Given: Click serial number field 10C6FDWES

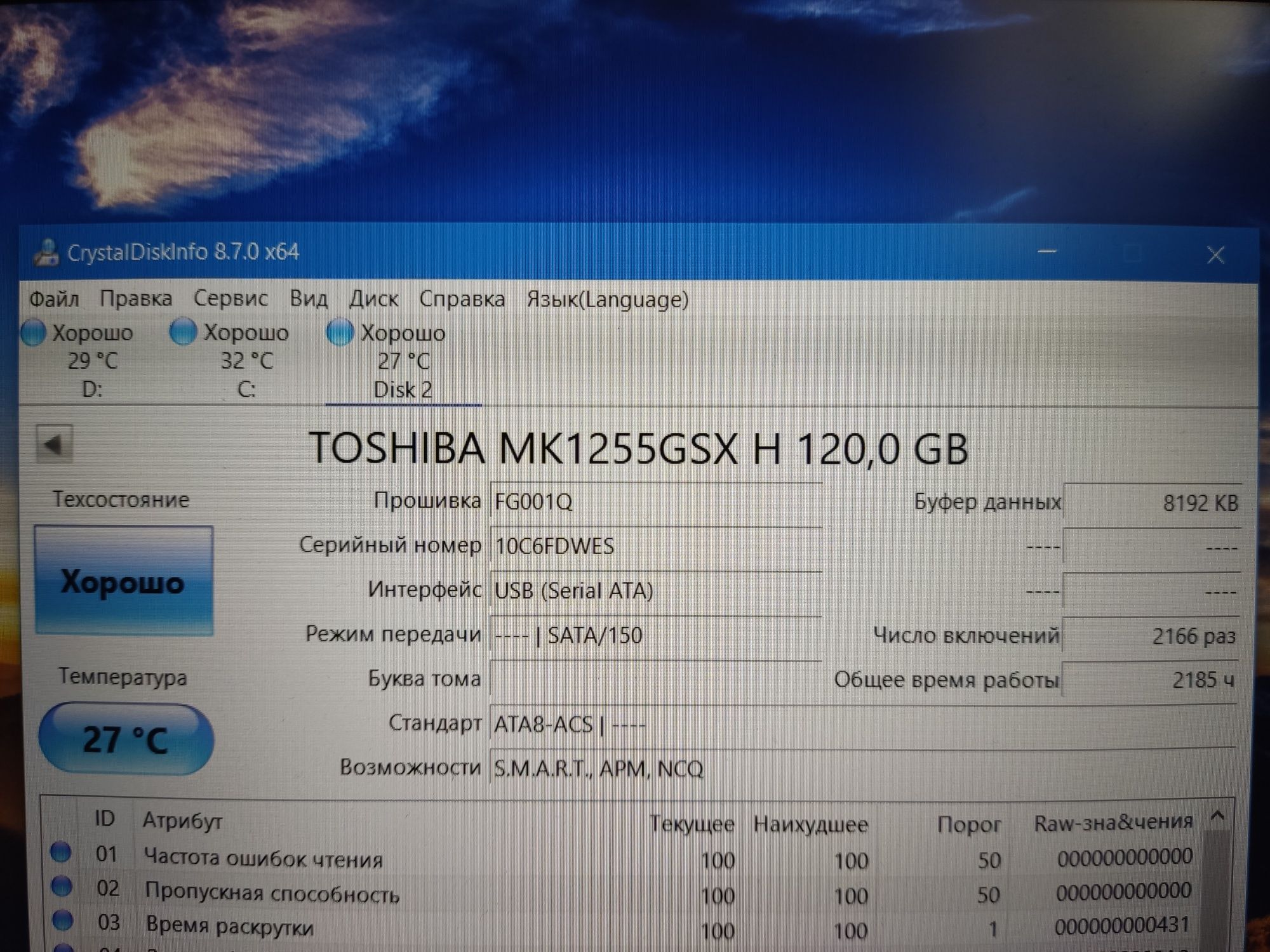Looking at the screenshot, I should pos(656,546).
